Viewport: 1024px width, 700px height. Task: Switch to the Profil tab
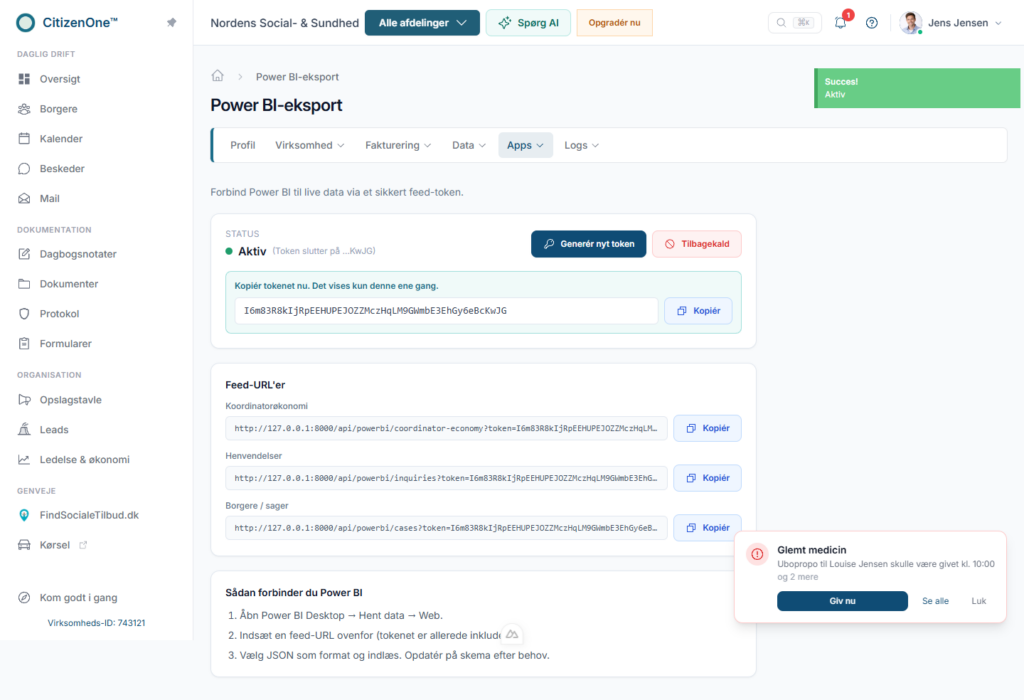tap(242, 145)
